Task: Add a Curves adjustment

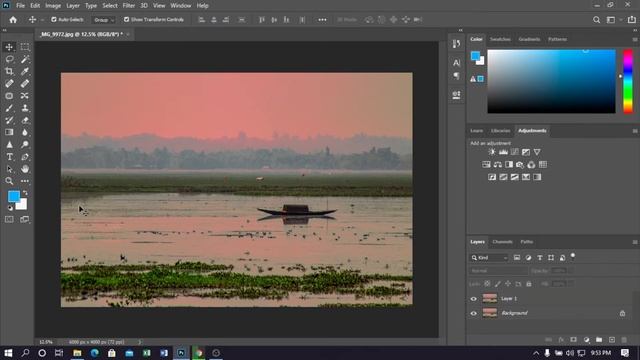Action: tap(515, 152)
